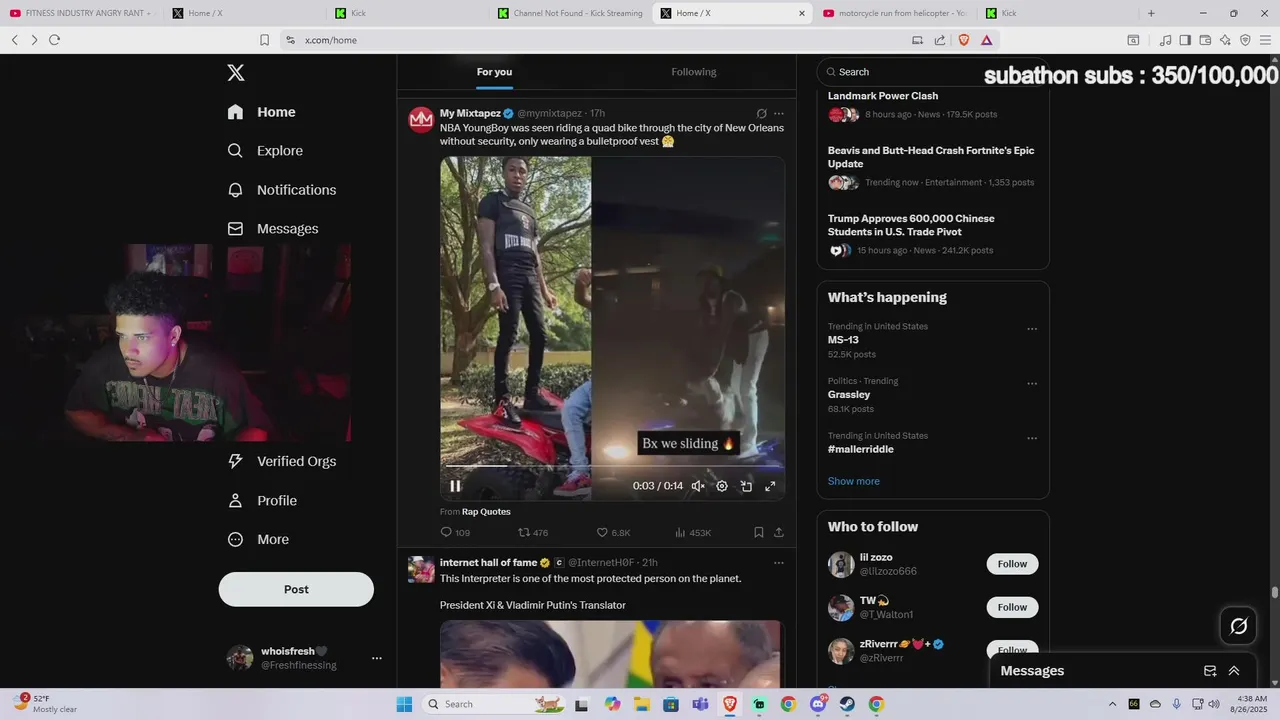Open the Brave VPN shield icon
1280x720 pixels.
(x=1245, y=40)
